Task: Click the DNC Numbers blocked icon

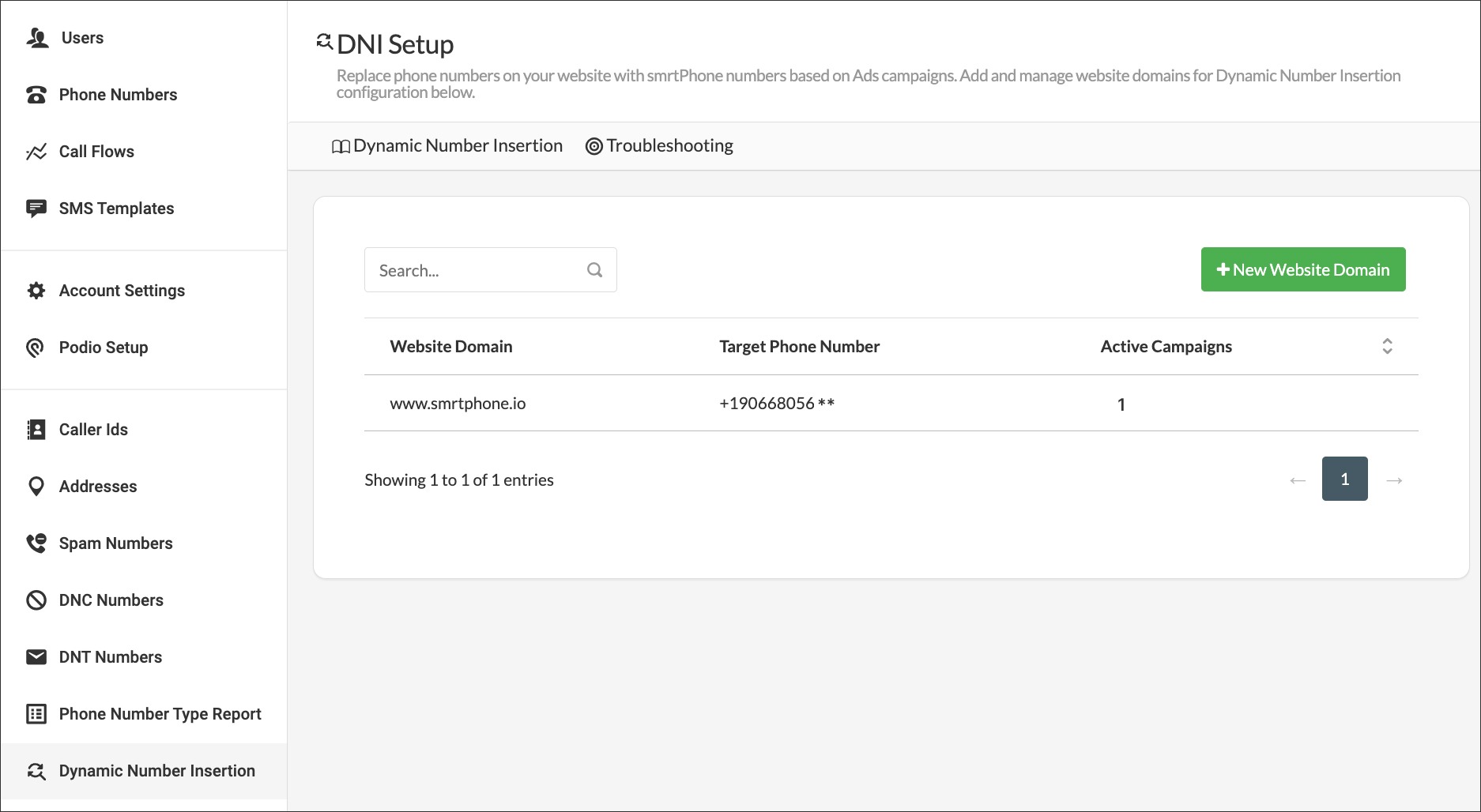Action: click(36, 600)
